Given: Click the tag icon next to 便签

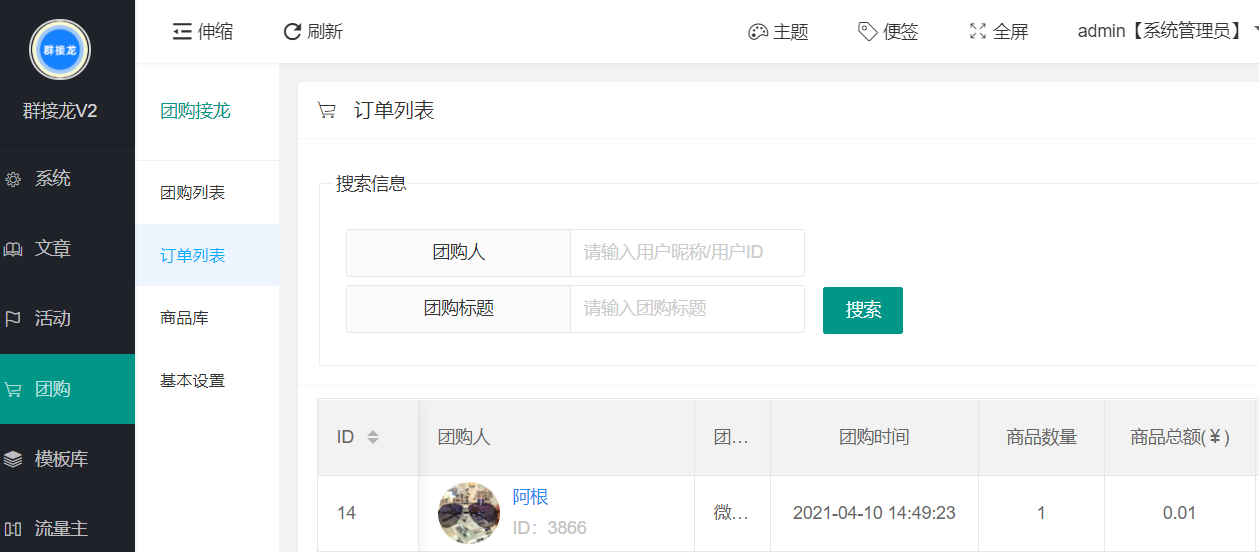Looking at the screenshot, I should pyautogui.click(x=868, y=32).
